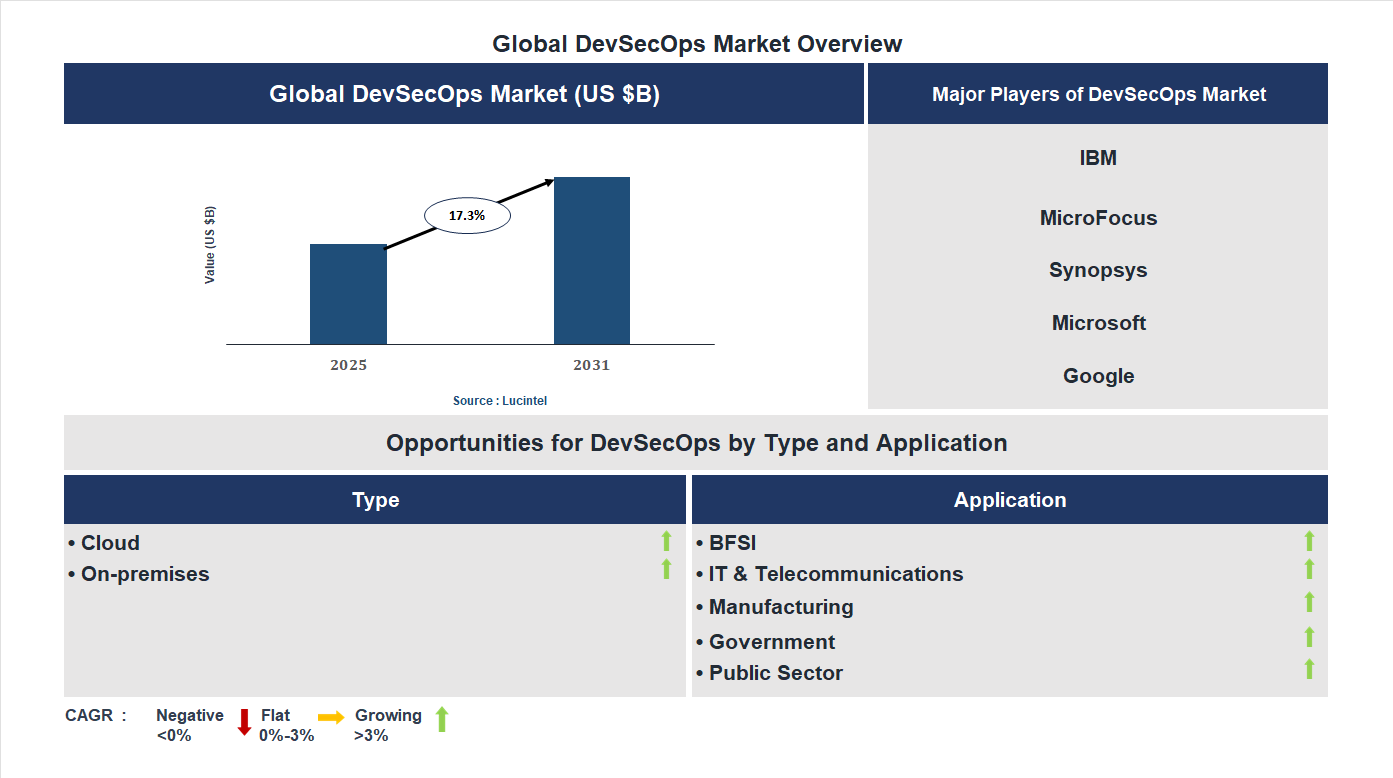Click the green Growing arrow in the legend
The width and height of the screenshot is (1393, 778).
(x=441, y=720)
